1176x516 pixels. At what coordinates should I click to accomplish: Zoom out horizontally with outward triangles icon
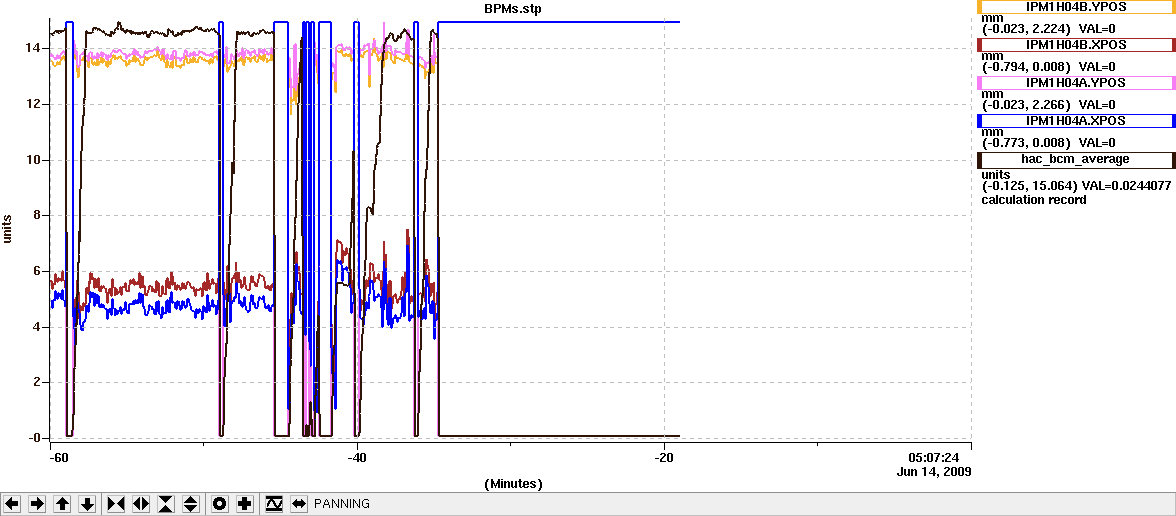[141, 504]
